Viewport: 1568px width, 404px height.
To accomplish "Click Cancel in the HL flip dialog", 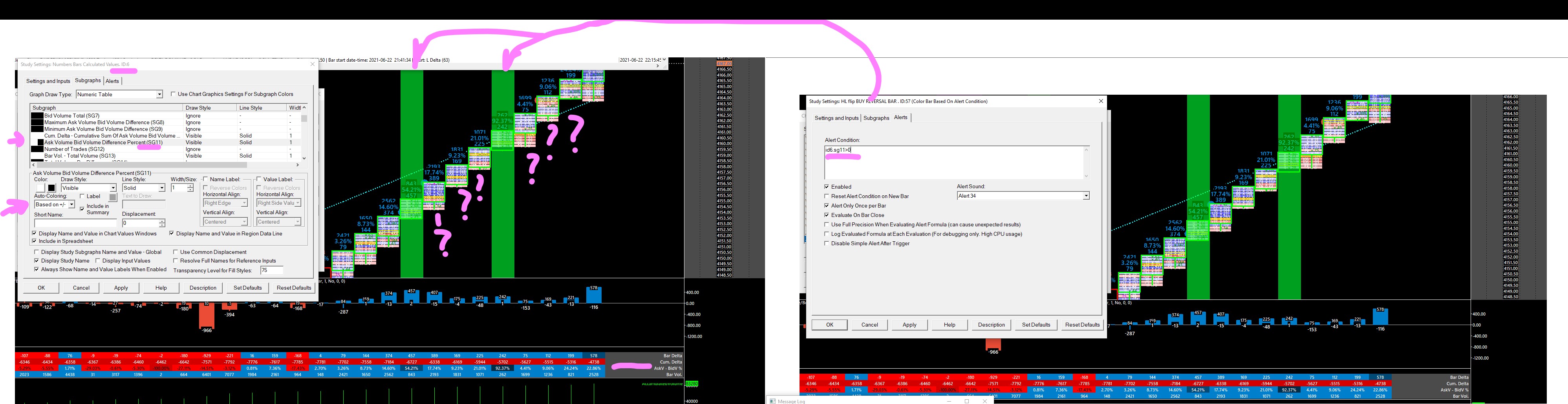I will 870,325.
